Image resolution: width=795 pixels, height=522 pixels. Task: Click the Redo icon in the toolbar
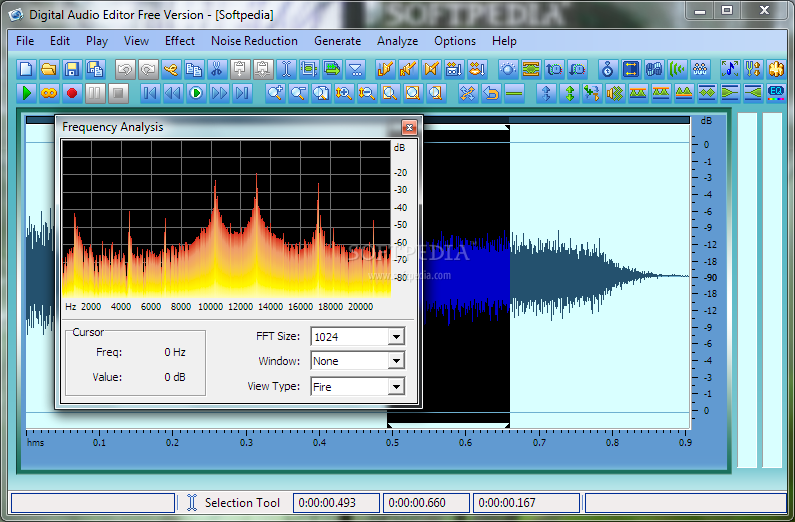pos(148,69)
